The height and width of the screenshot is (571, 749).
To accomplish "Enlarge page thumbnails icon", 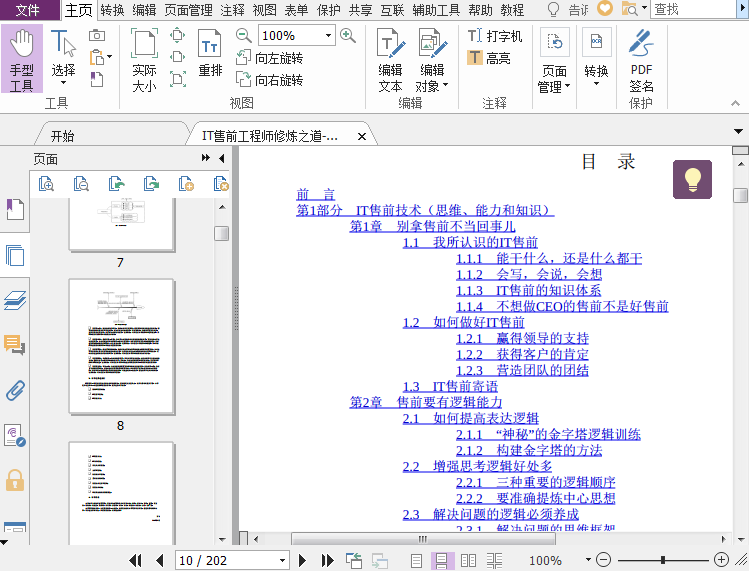I will tap(46, 183).
